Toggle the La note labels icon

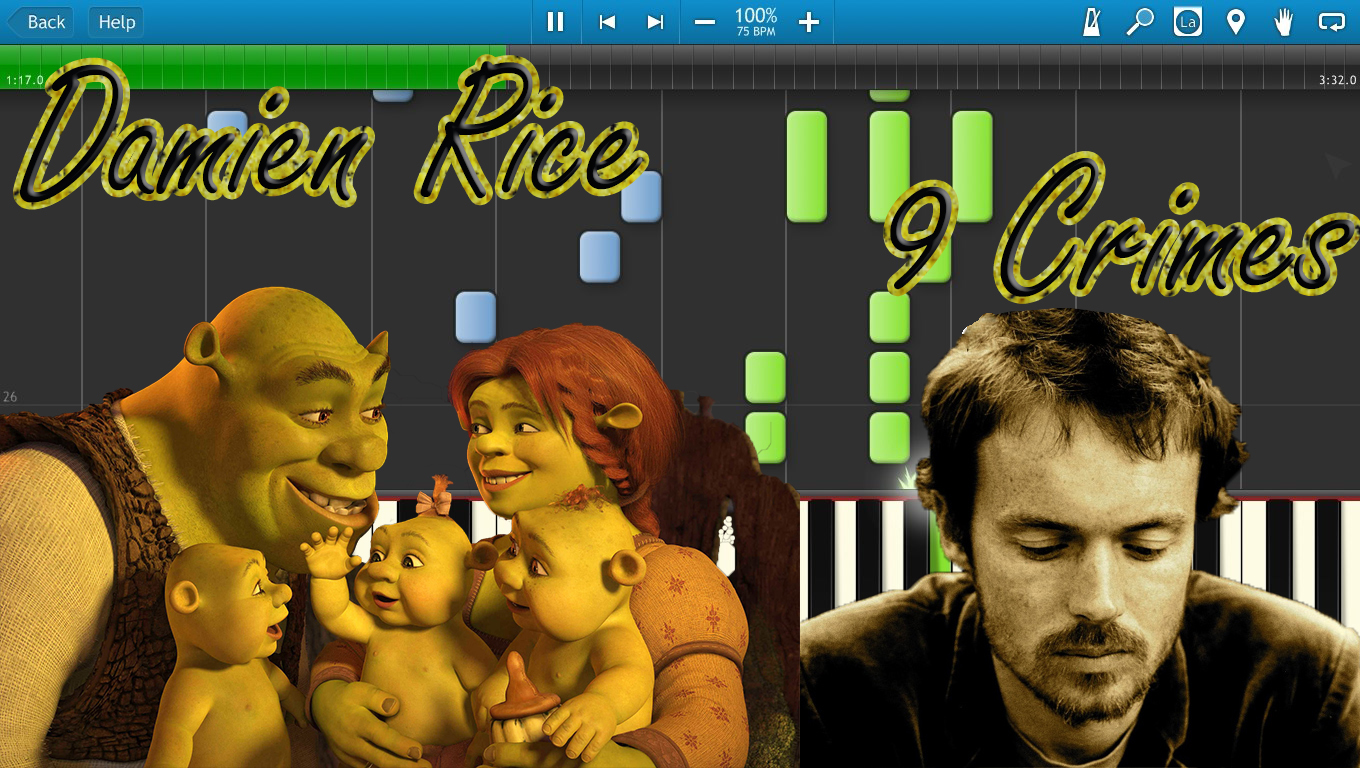tap(1187, 22)
